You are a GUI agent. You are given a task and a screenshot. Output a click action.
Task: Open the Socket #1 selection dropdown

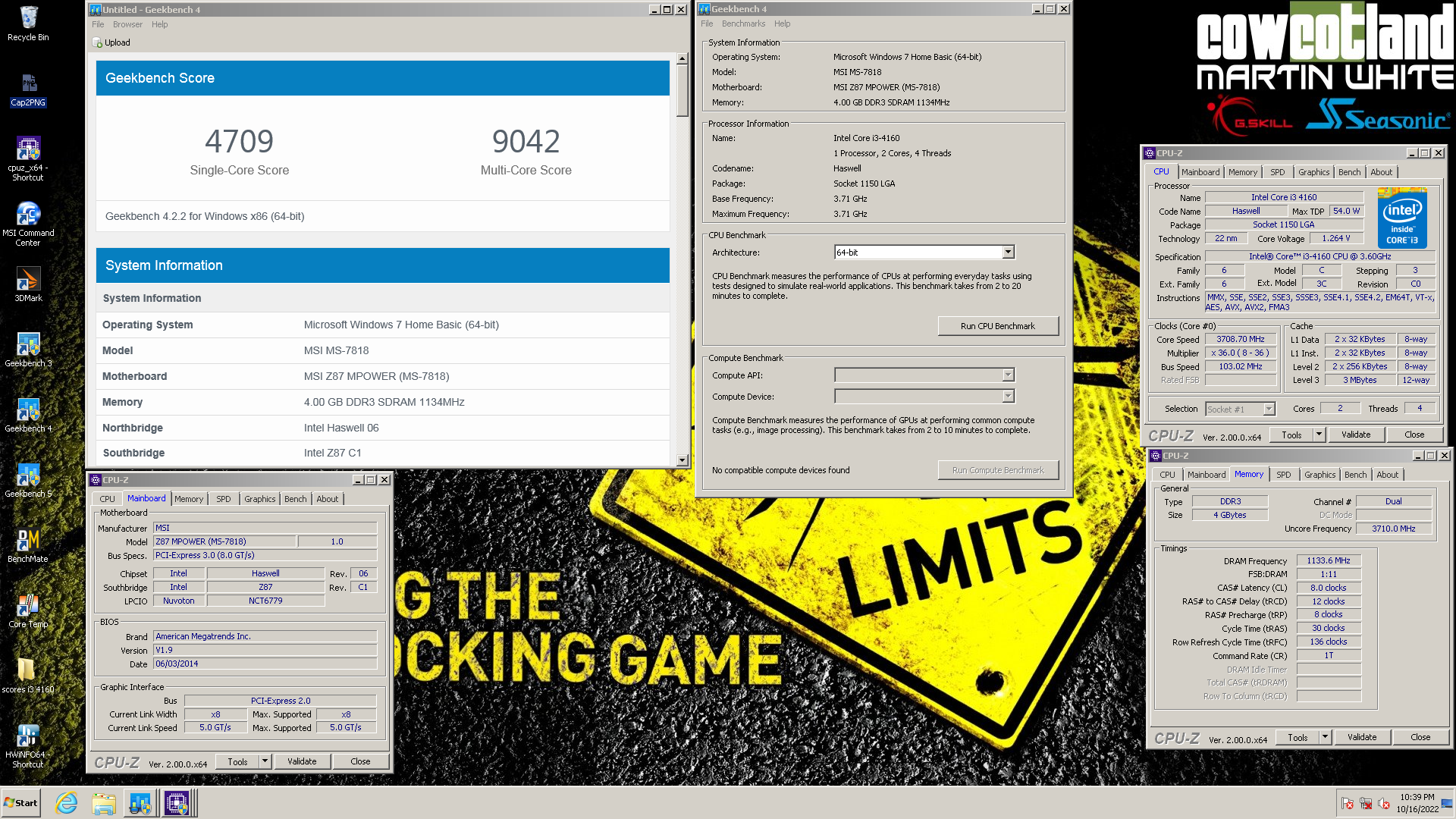click(x=1241, y=409)
